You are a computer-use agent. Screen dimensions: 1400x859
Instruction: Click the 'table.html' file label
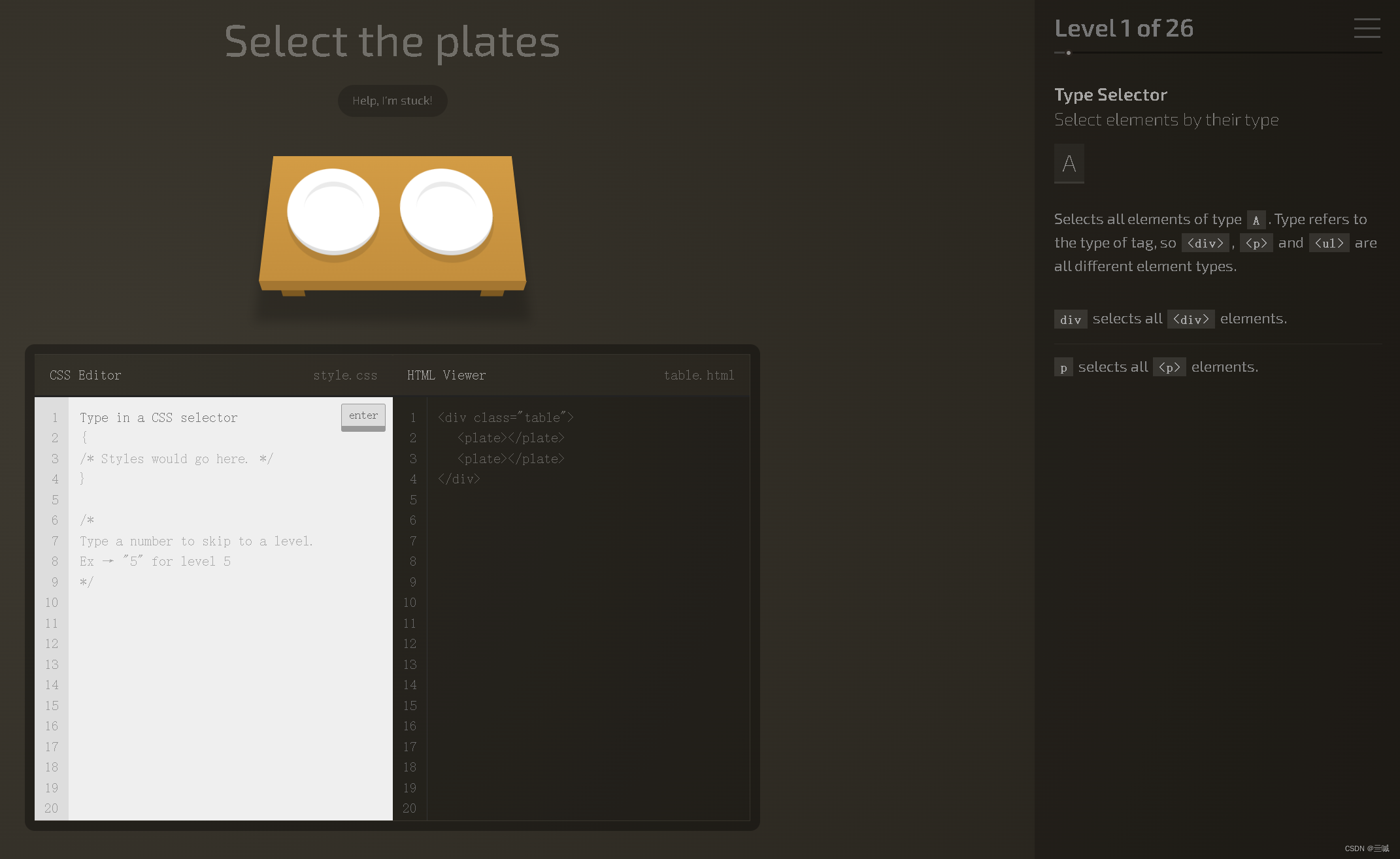tap(699, 376)
